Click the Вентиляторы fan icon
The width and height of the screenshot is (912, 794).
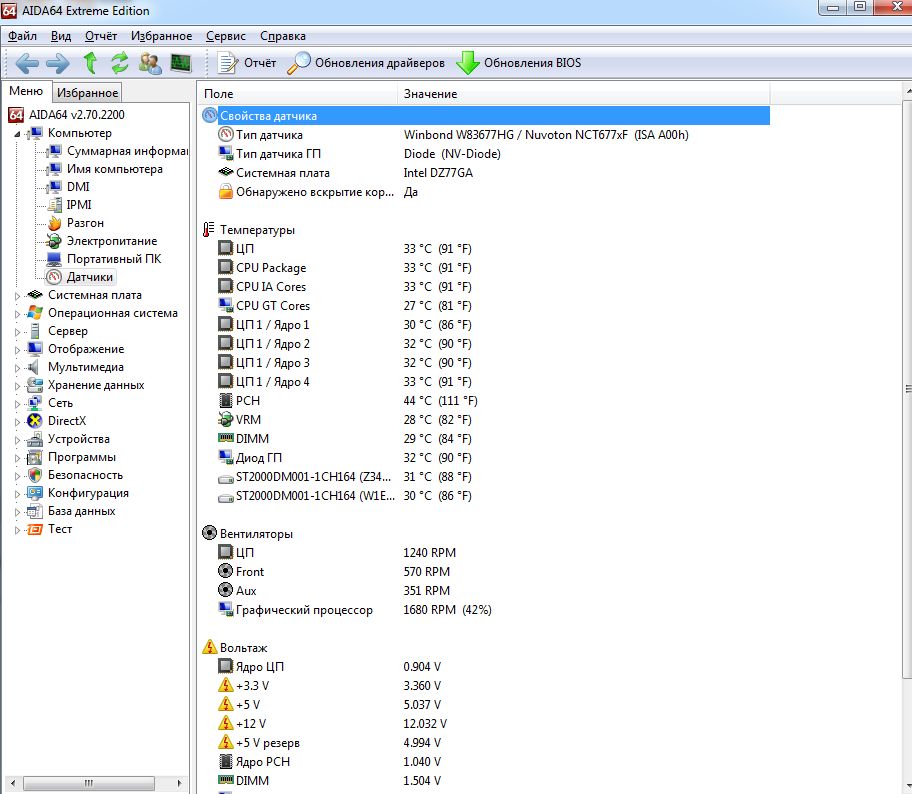(x=209, y=533)
